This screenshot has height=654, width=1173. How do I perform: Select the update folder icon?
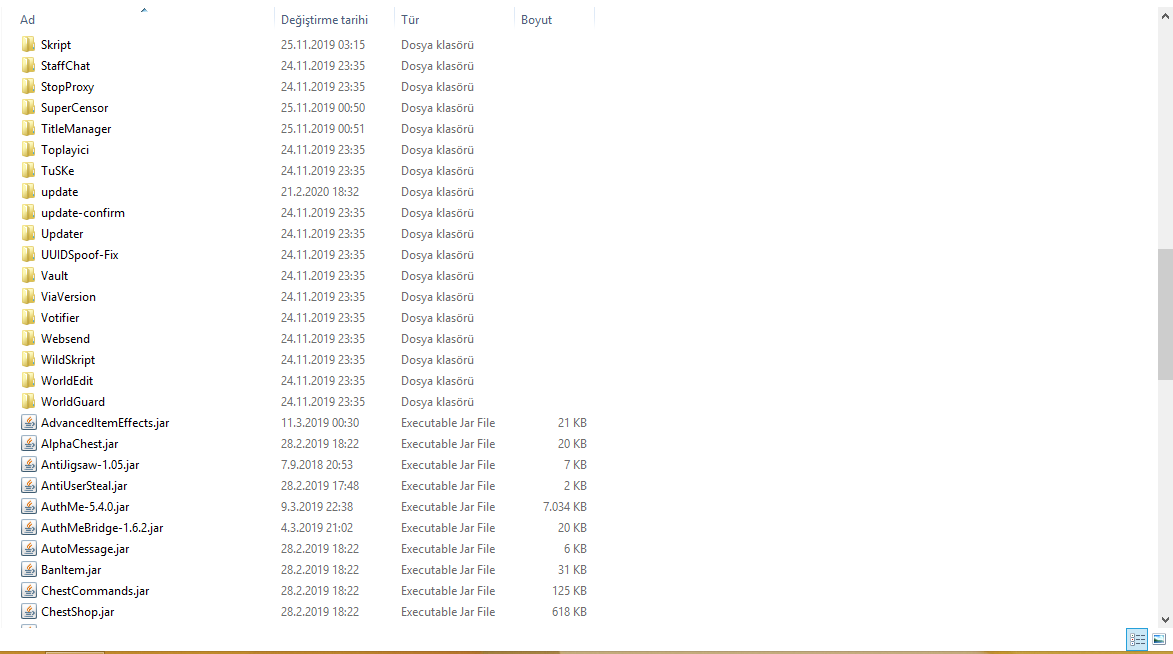pos(28,191)
